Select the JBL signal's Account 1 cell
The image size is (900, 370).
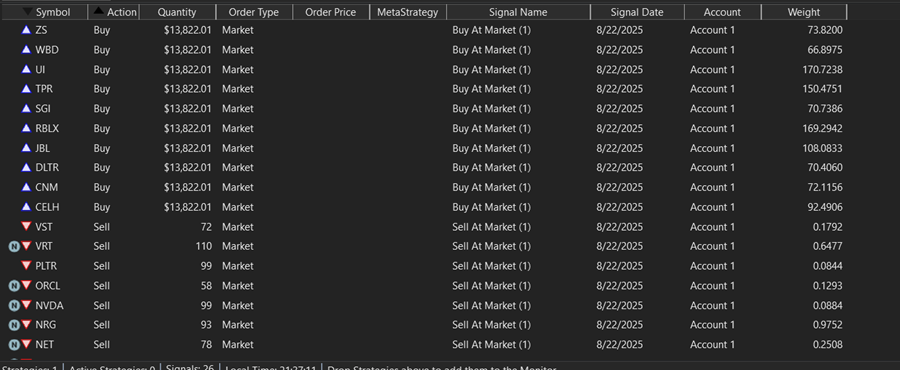[x=712, y=148]
